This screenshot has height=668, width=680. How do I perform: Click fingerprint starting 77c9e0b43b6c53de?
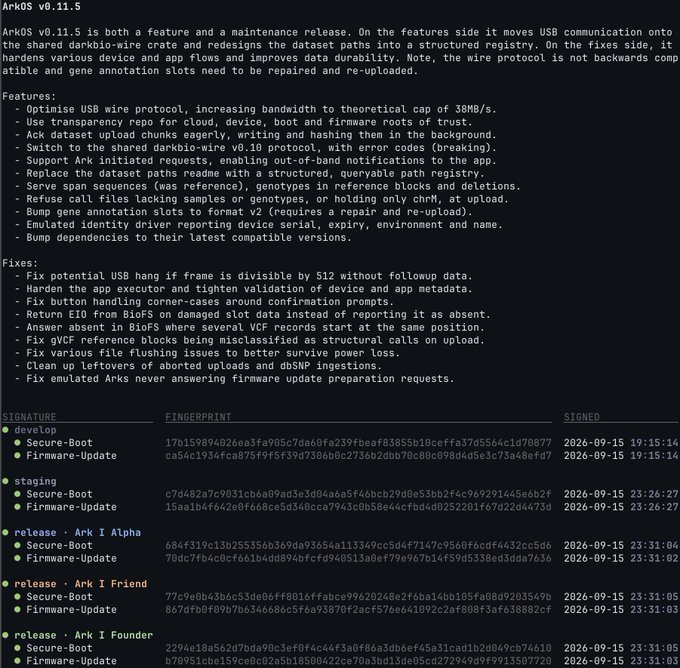pos(358,596)
